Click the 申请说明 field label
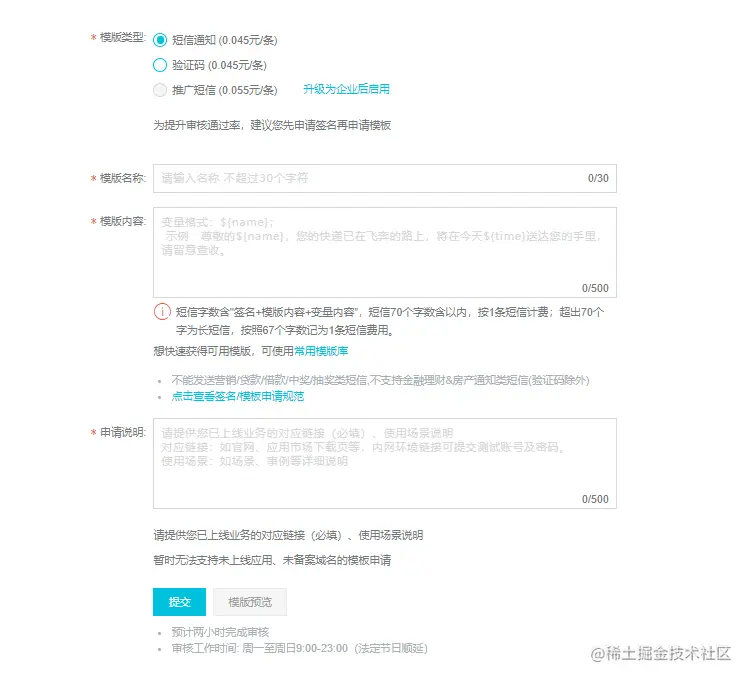The width and height of the screenshot is (751, 682). coord(122,432)
